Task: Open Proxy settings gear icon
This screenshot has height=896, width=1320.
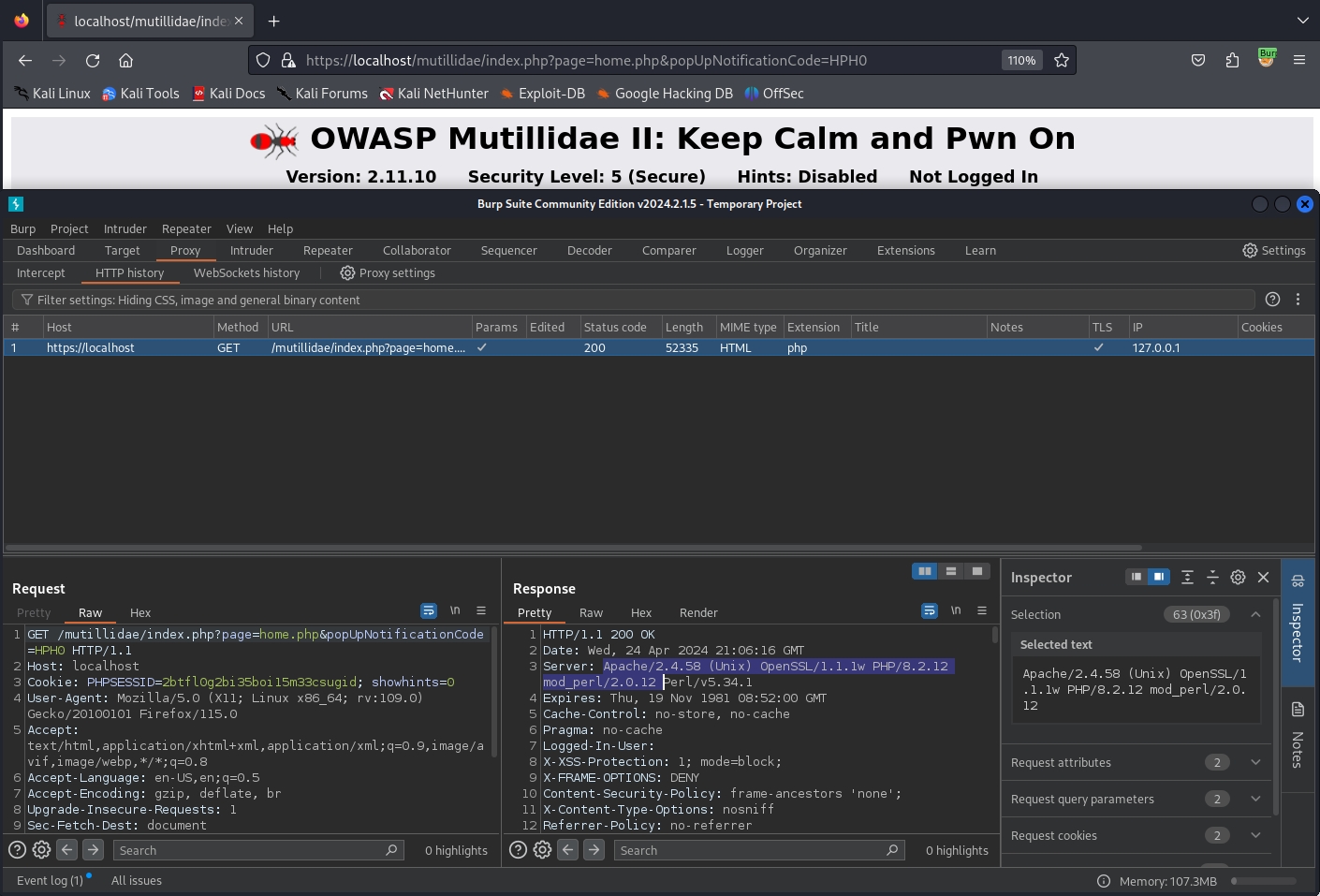Action: point(347,273)
